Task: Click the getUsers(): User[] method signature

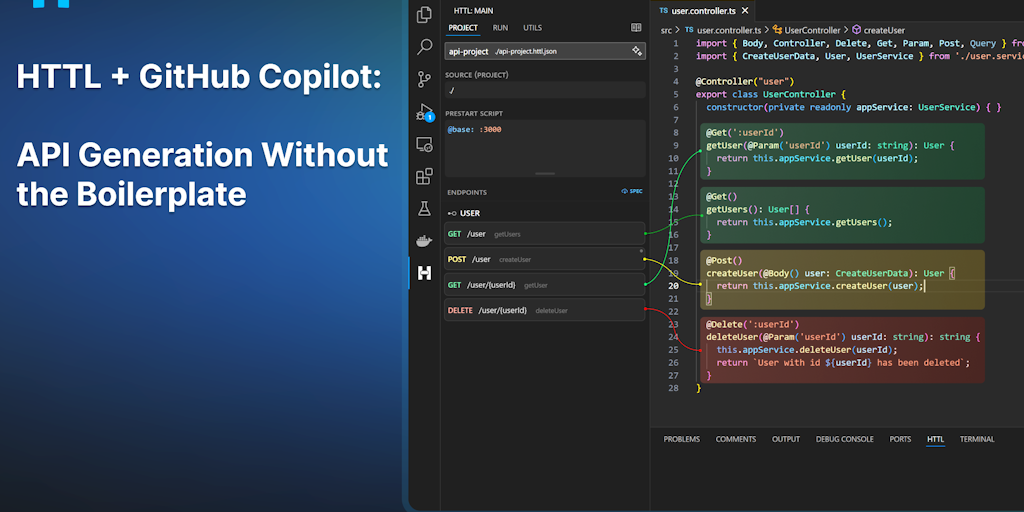Action: coord(758,209)
